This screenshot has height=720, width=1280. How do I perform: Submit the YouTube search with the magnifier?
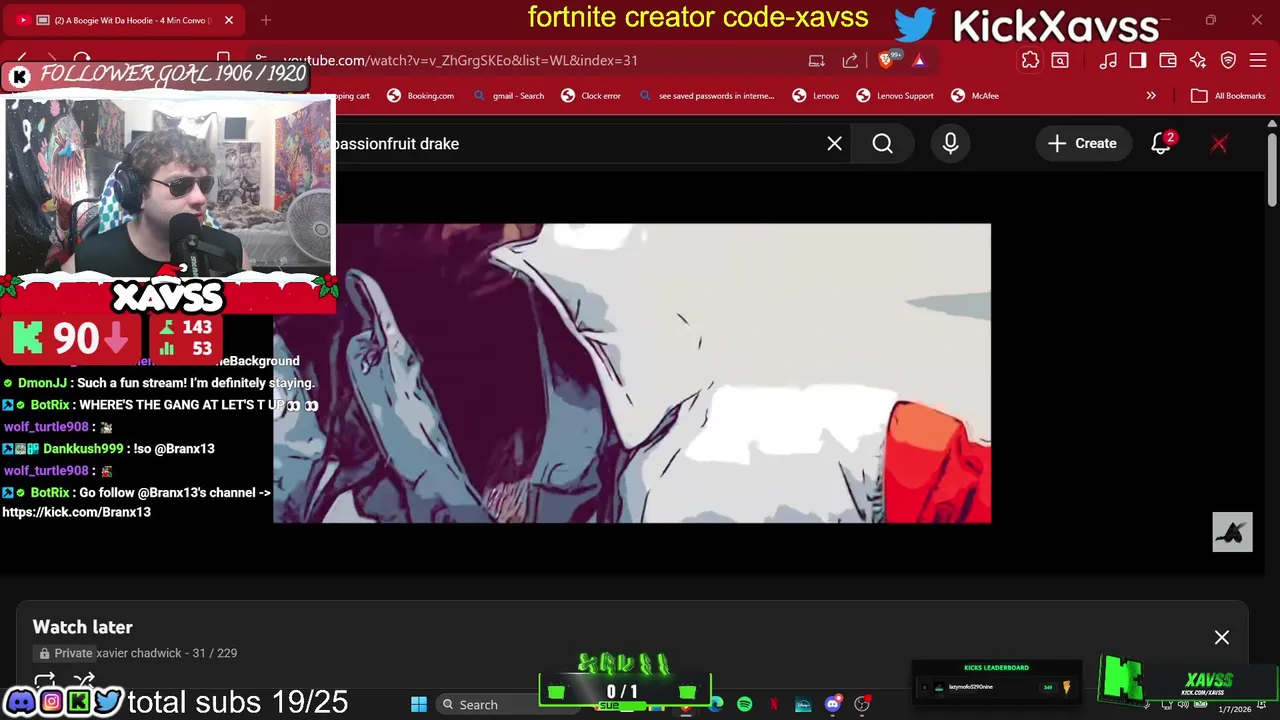click(x=882, y=144)
